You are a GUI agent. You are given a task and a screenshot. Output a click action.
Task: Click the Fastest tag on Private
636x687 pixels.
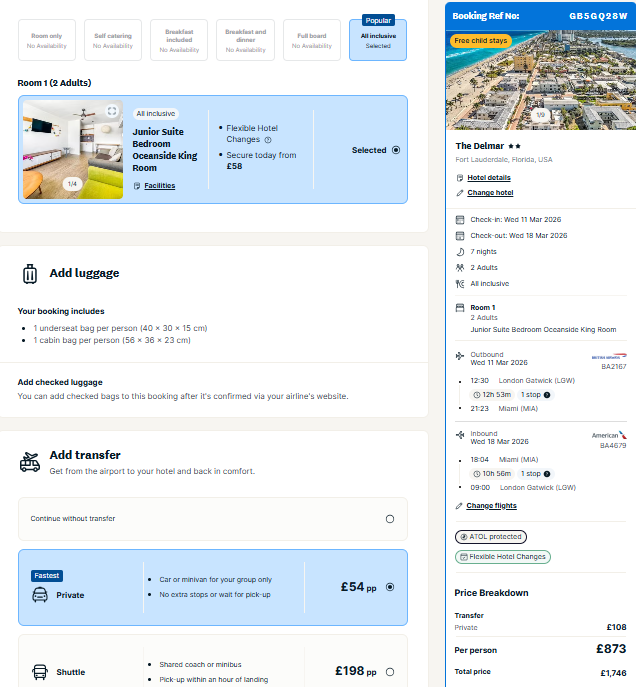coord(47,576)
